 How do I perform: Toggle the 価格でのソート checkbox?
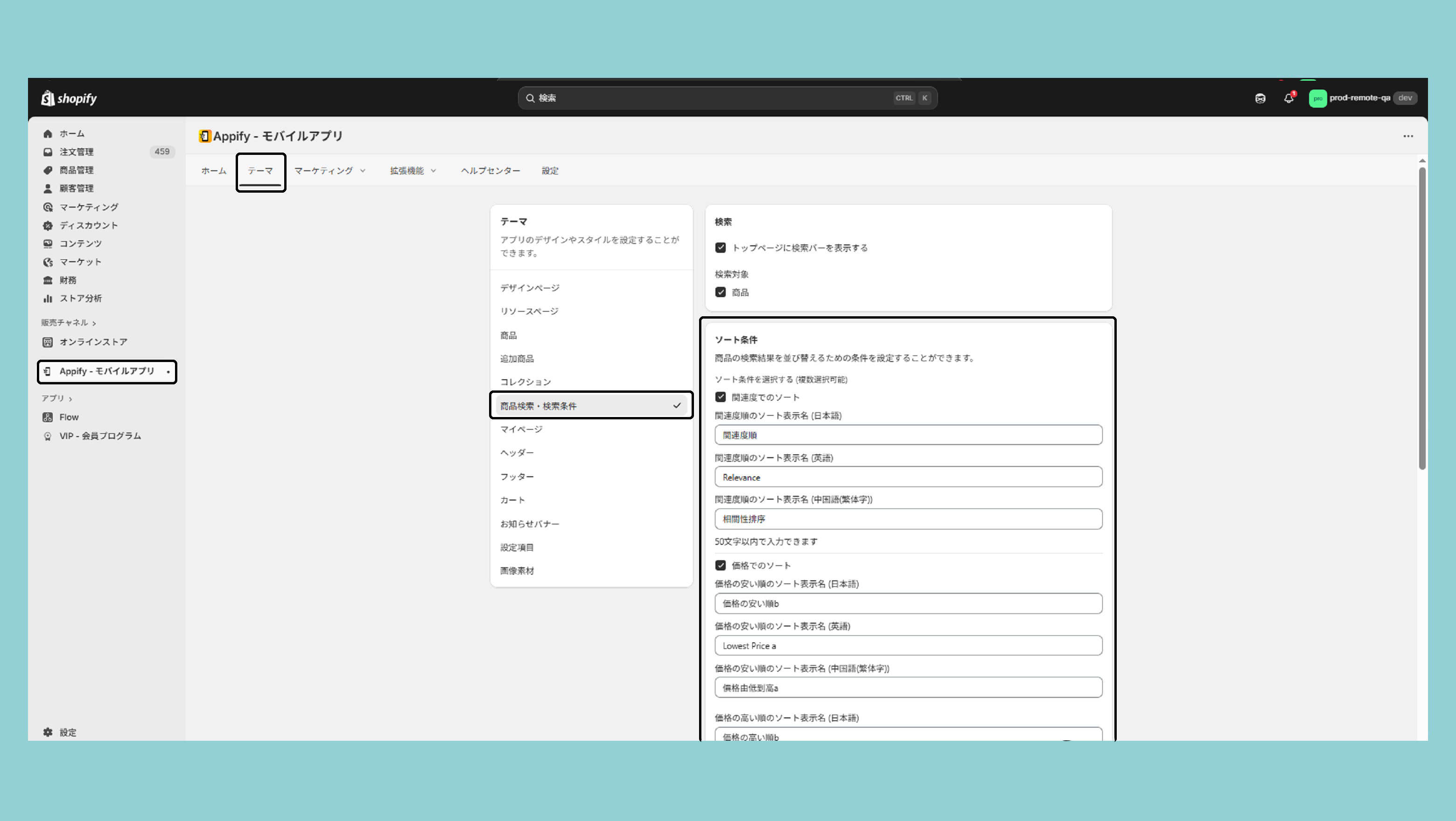click(x=721, y=565)
